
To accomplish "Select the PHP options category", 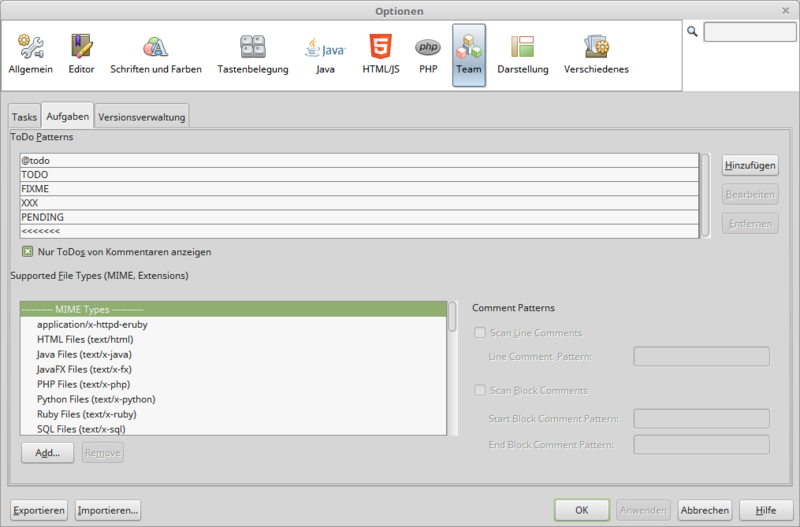I will [x=428, y=55].
